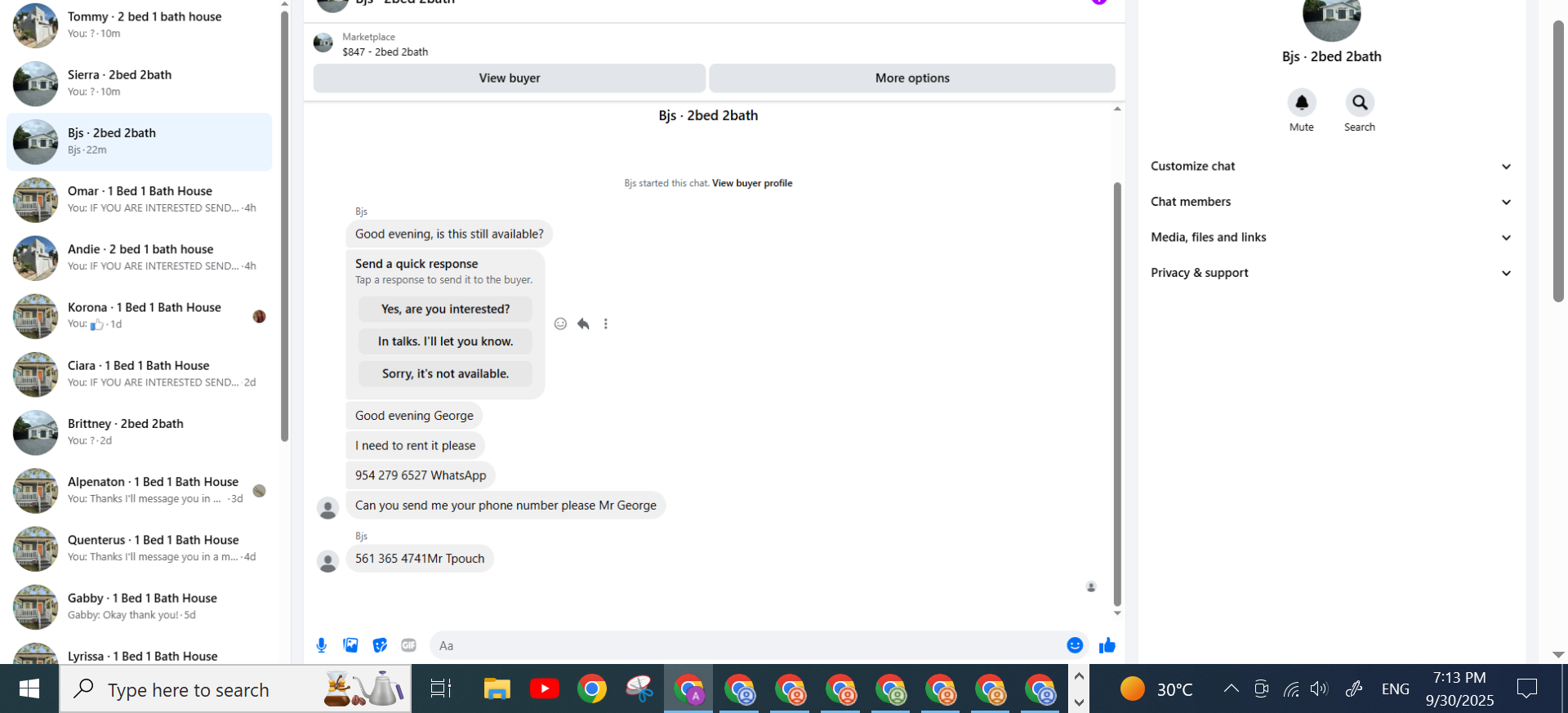Click message '954 279 6527 WhatsApp'
This screenshot has height=713, width=1568.
(421, 475)
